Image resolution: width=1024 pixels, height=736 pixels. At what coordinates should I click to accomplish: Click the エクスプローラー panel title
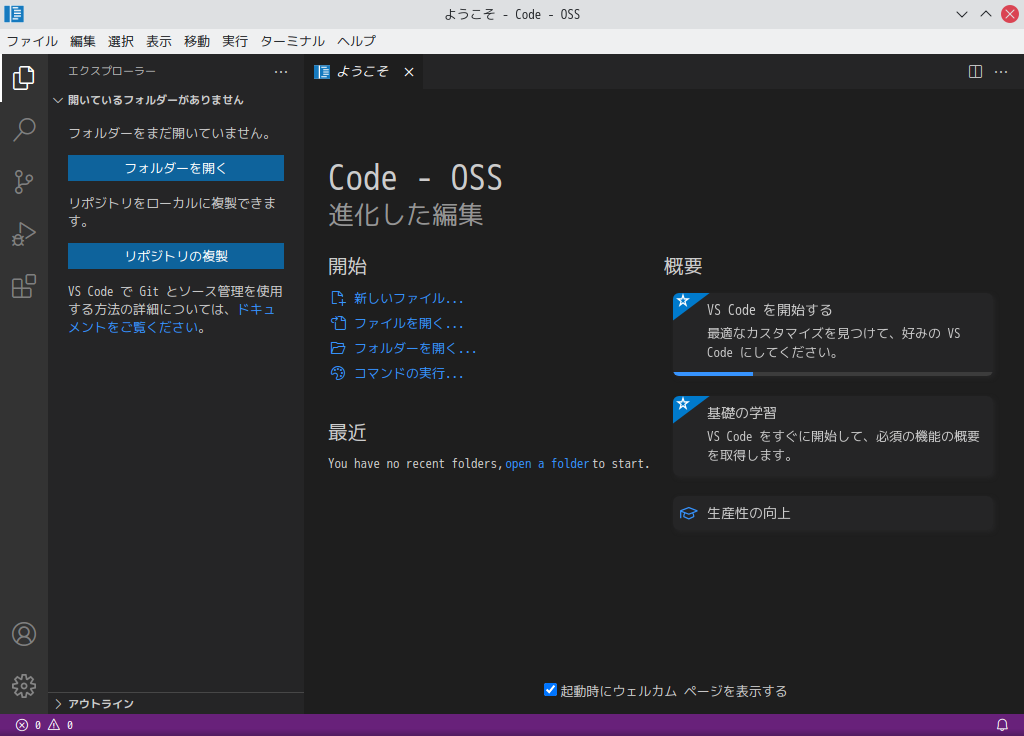[x=112, y=71]
